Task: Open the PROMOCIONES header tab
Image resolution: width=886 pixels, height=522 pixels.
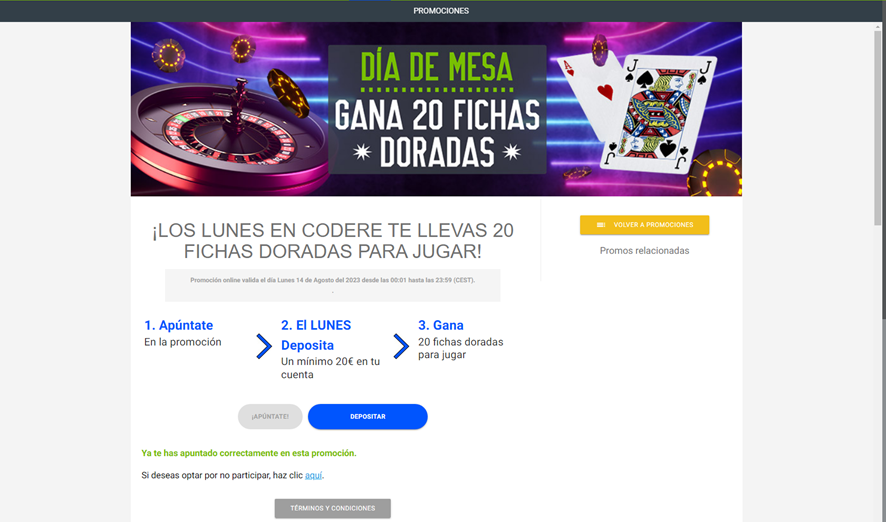Action: pyautogui.click(x=441, y=11)
